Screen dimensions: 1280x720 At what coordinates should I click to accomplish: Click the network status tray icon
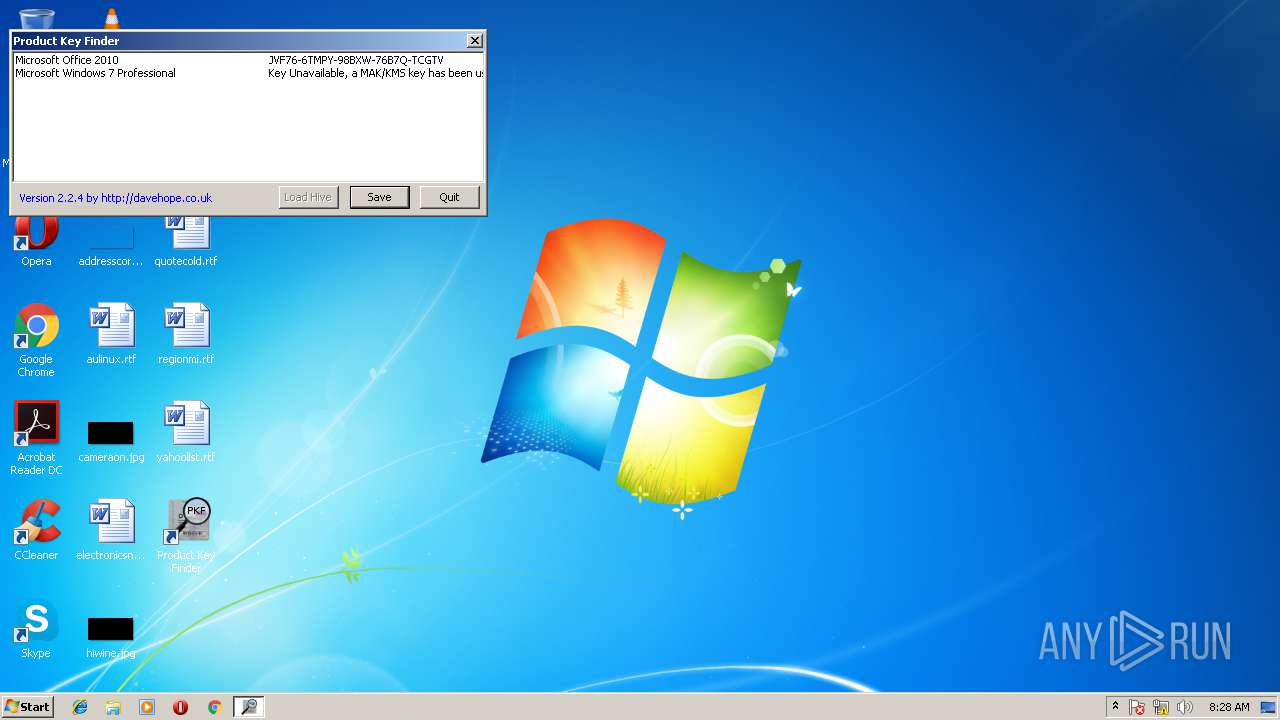[x=1161, y=707]
